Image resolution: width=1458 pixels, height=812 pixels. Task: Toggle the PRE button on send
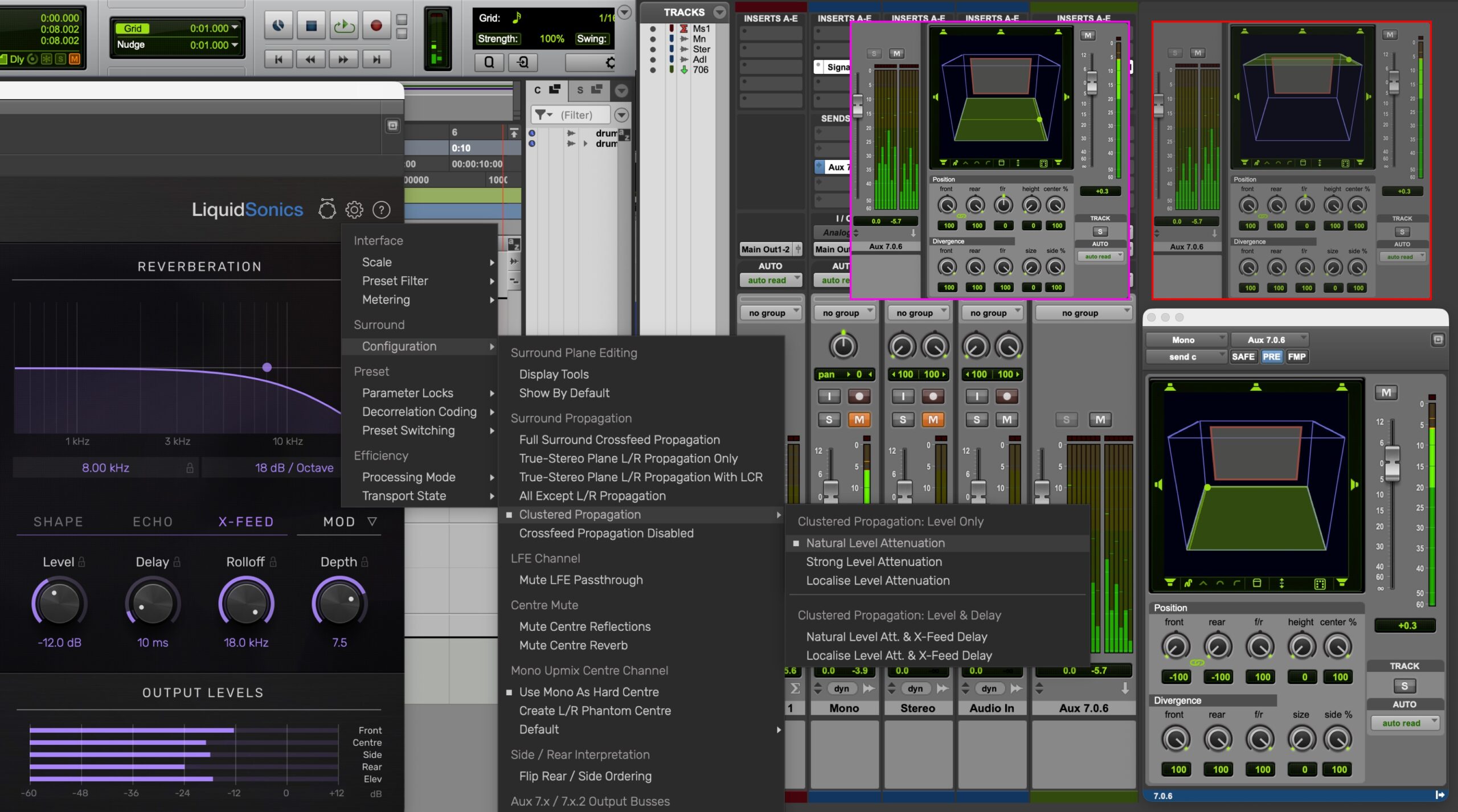(1271, 356)
